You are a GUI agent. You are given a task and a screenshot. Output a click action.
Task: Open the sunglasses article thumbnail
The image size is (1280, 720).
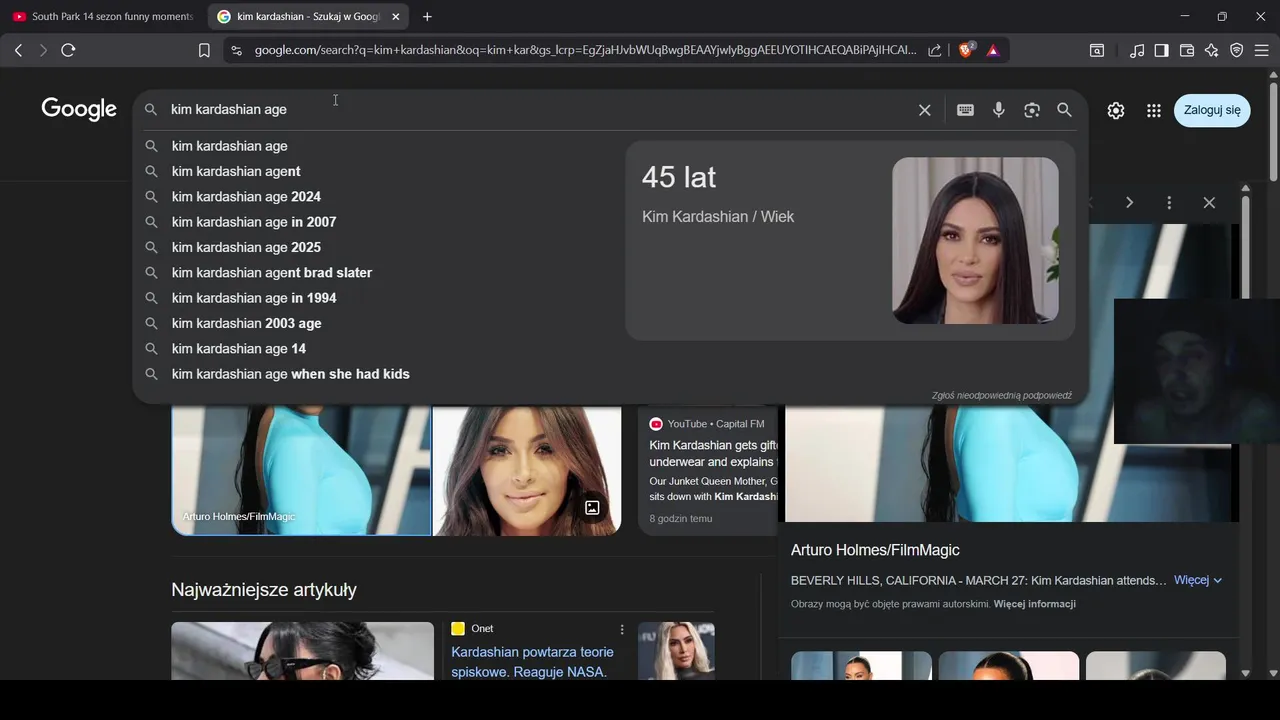pyautogui.click(x=302, y=651)
